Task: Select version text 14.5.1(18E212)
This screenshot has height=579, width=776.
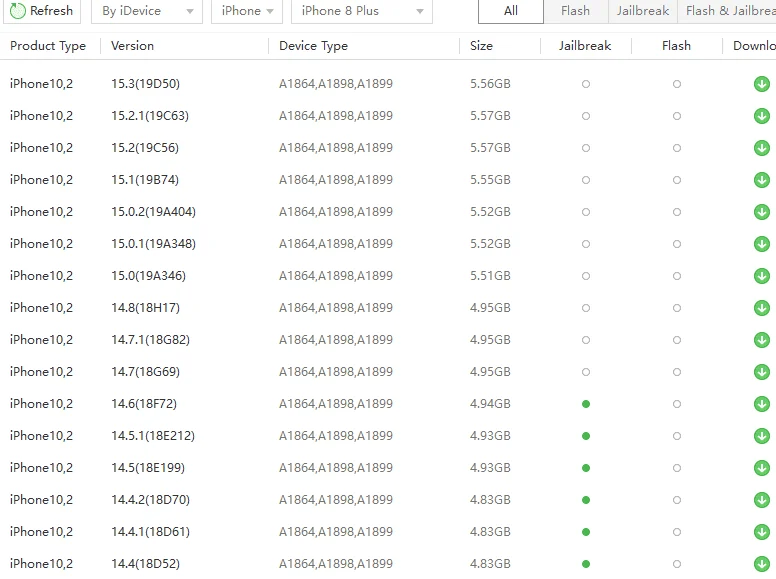Action: pyautogui.click(x=153, y=436)
